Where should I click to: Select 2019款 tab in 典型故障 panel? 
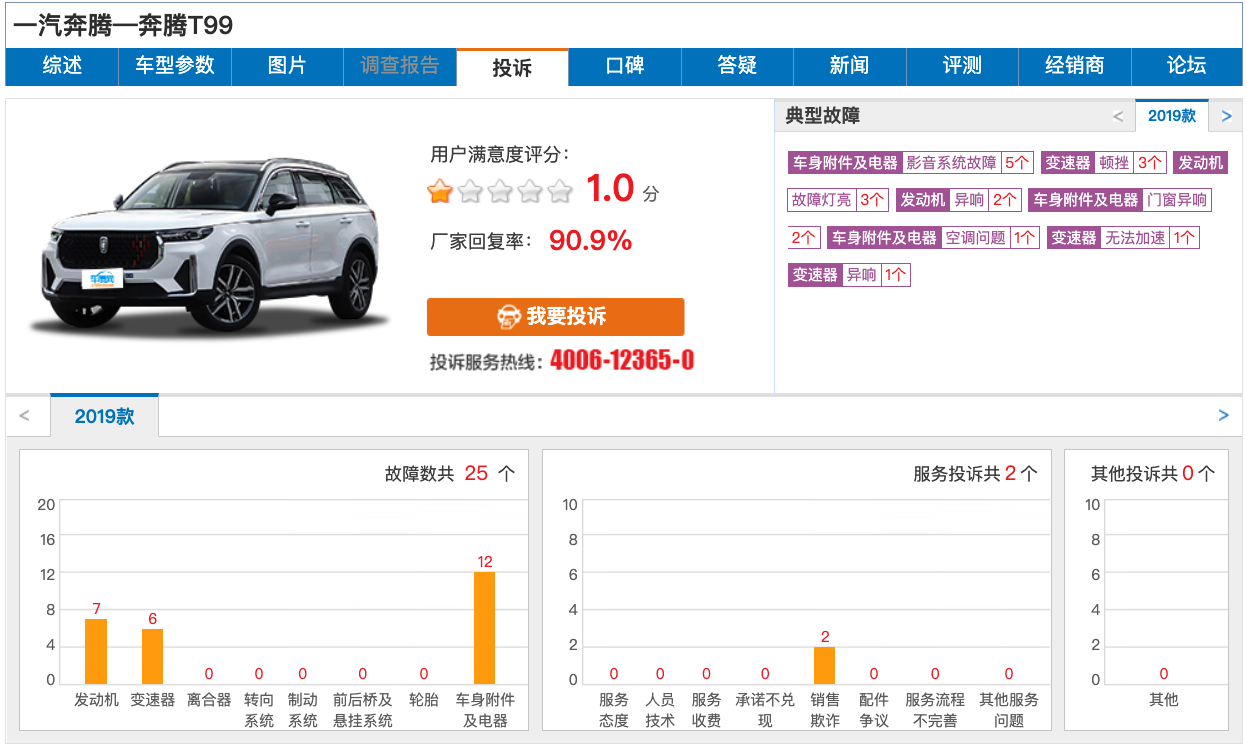pos(1172,116)
